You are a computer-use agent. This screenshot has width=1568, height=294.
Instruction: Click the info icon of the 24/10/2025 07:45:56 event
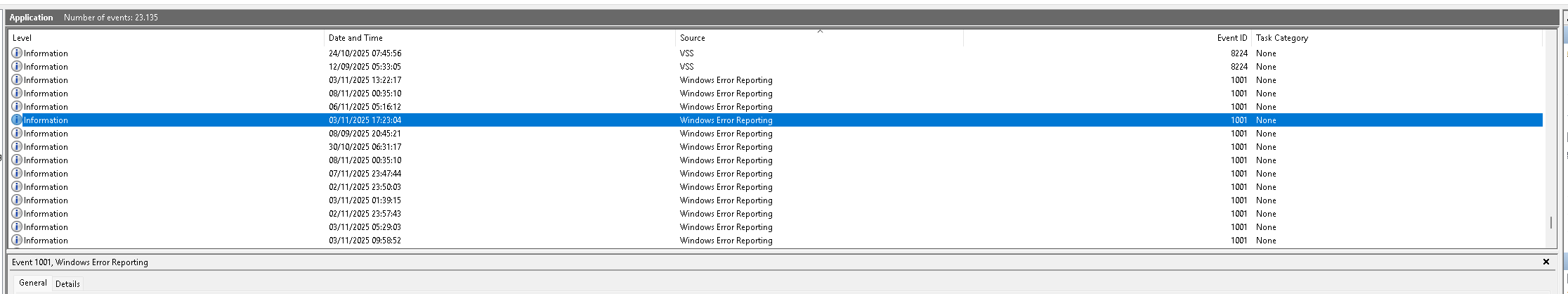click(x=17, y=53)
